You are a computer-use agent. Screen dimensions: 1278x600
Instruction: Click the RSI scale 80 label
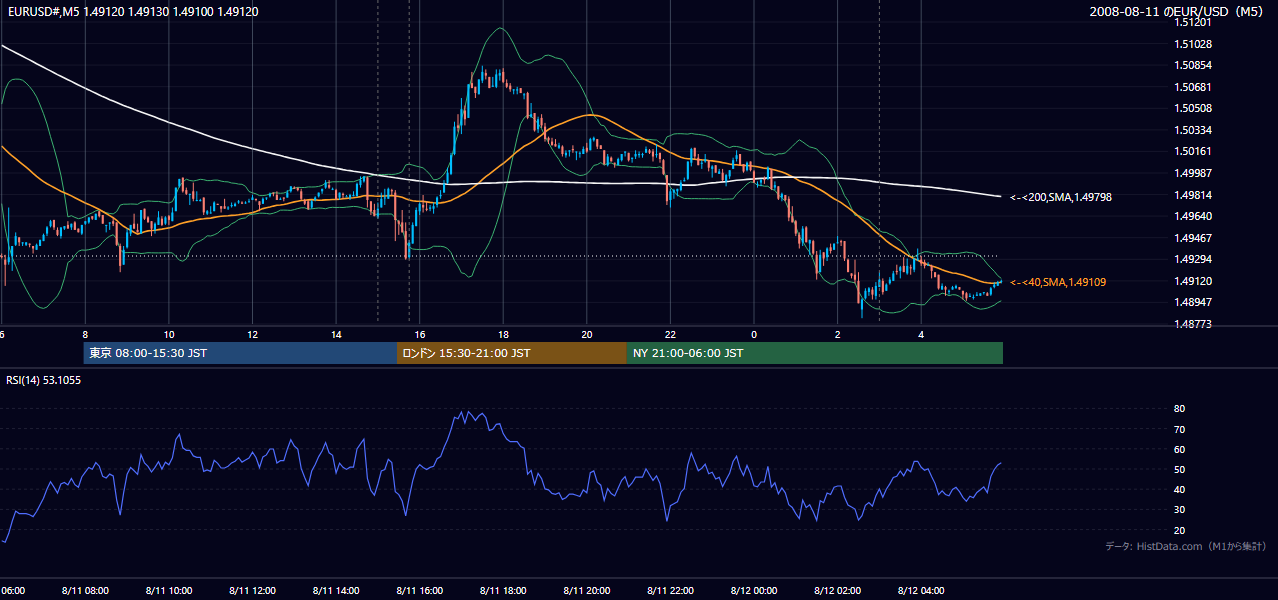tap(1179, 409)
